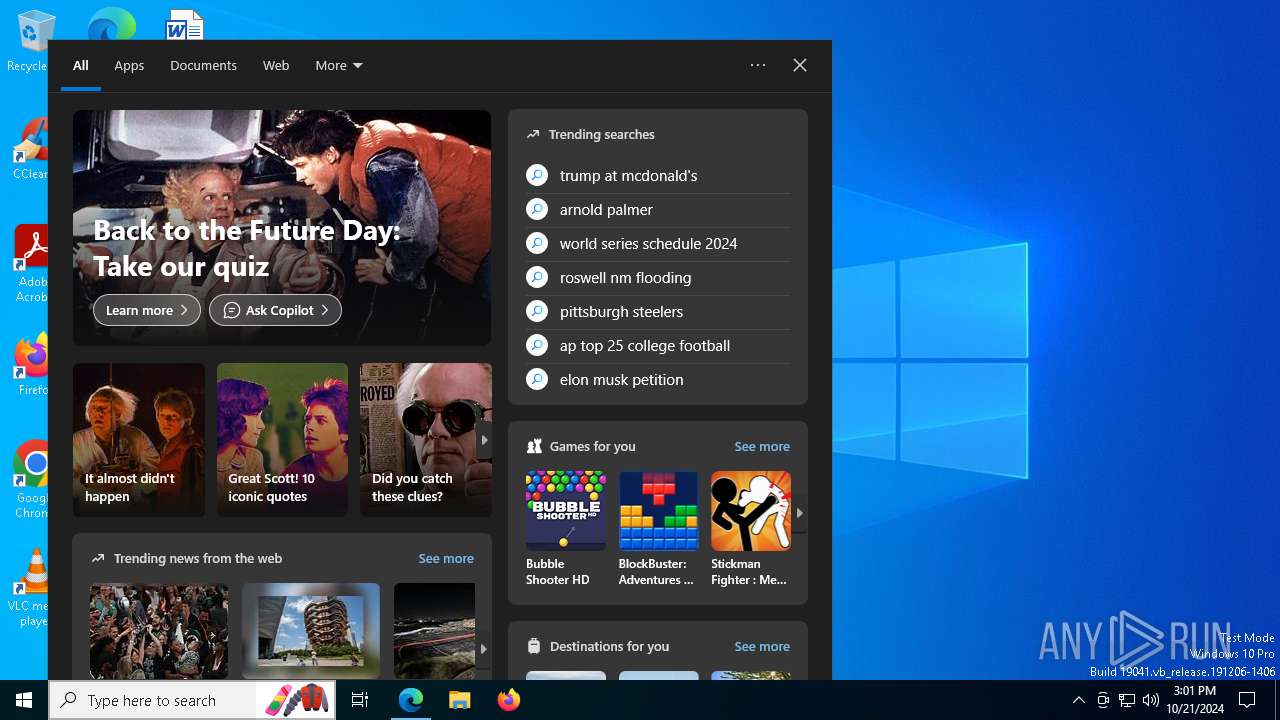Viewport: 1280px width, 720px height.
Task: Open the BlockBuster: Adventures game icon
Action: tap(658, 511)
